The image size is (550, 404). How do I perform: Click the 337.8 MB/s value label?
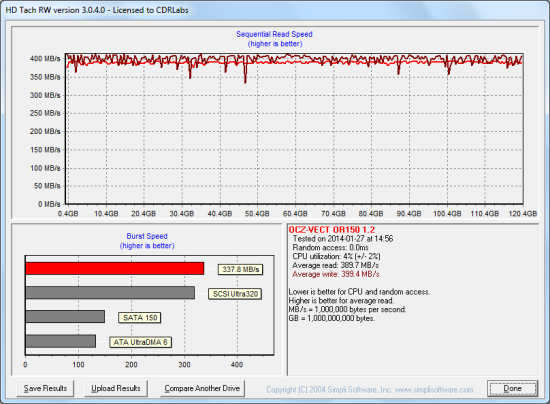click(240, 269)
